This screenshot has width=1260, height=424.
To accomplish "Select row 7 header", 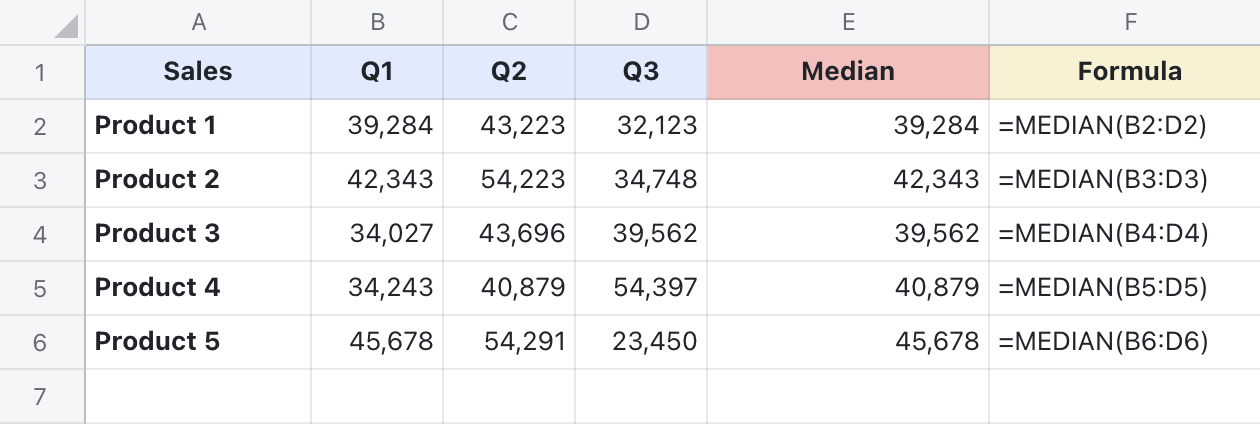I will [40, 397].
